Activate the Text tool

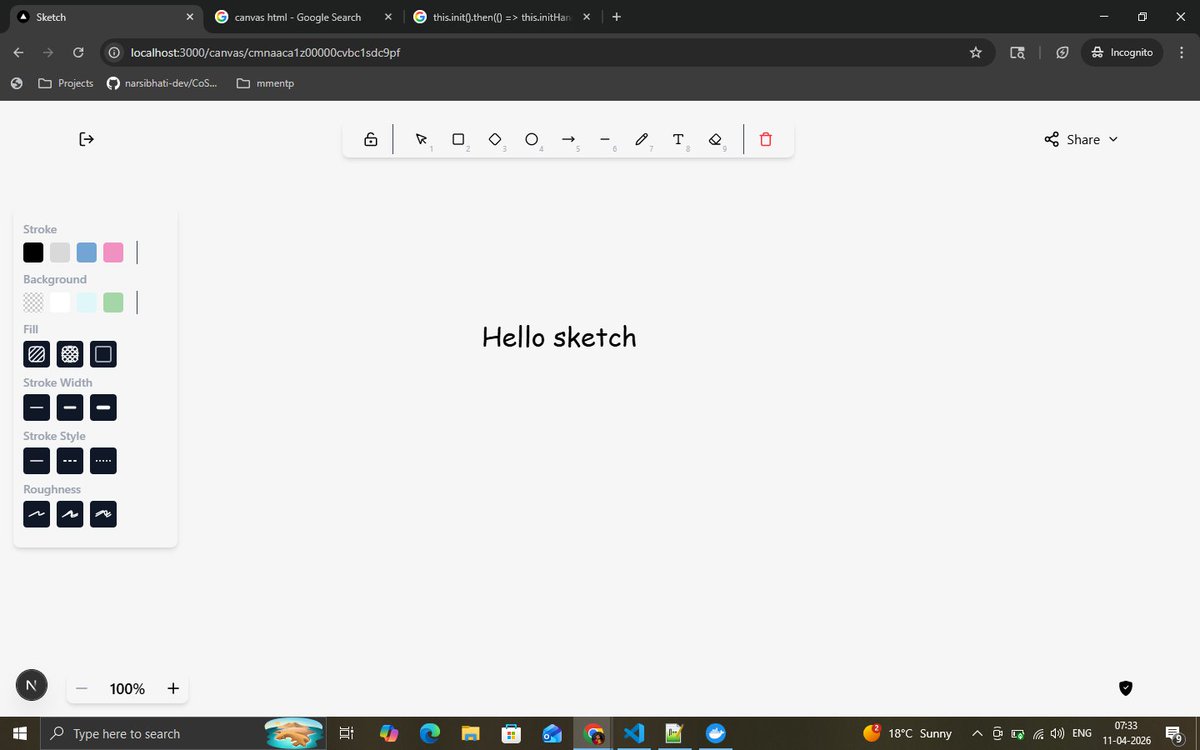coord(678,139)
